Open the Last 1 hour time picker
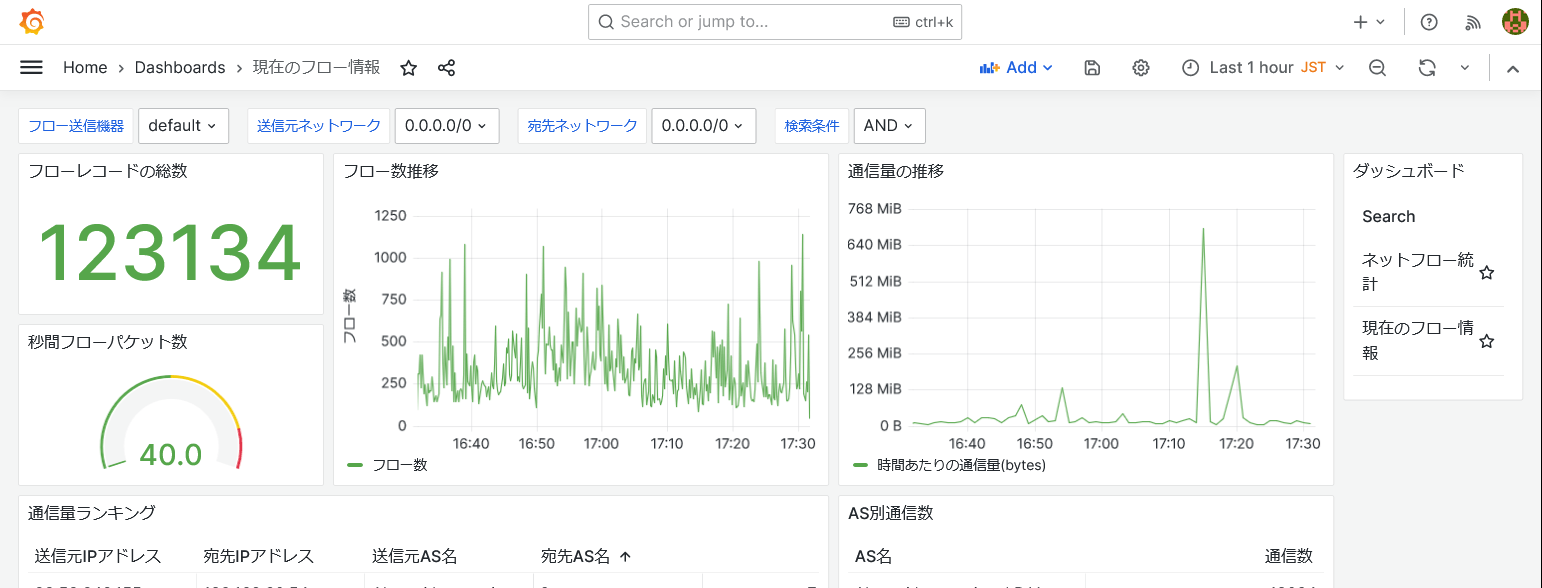Viewport: 1542px width, 588px height. (1263, 68)
